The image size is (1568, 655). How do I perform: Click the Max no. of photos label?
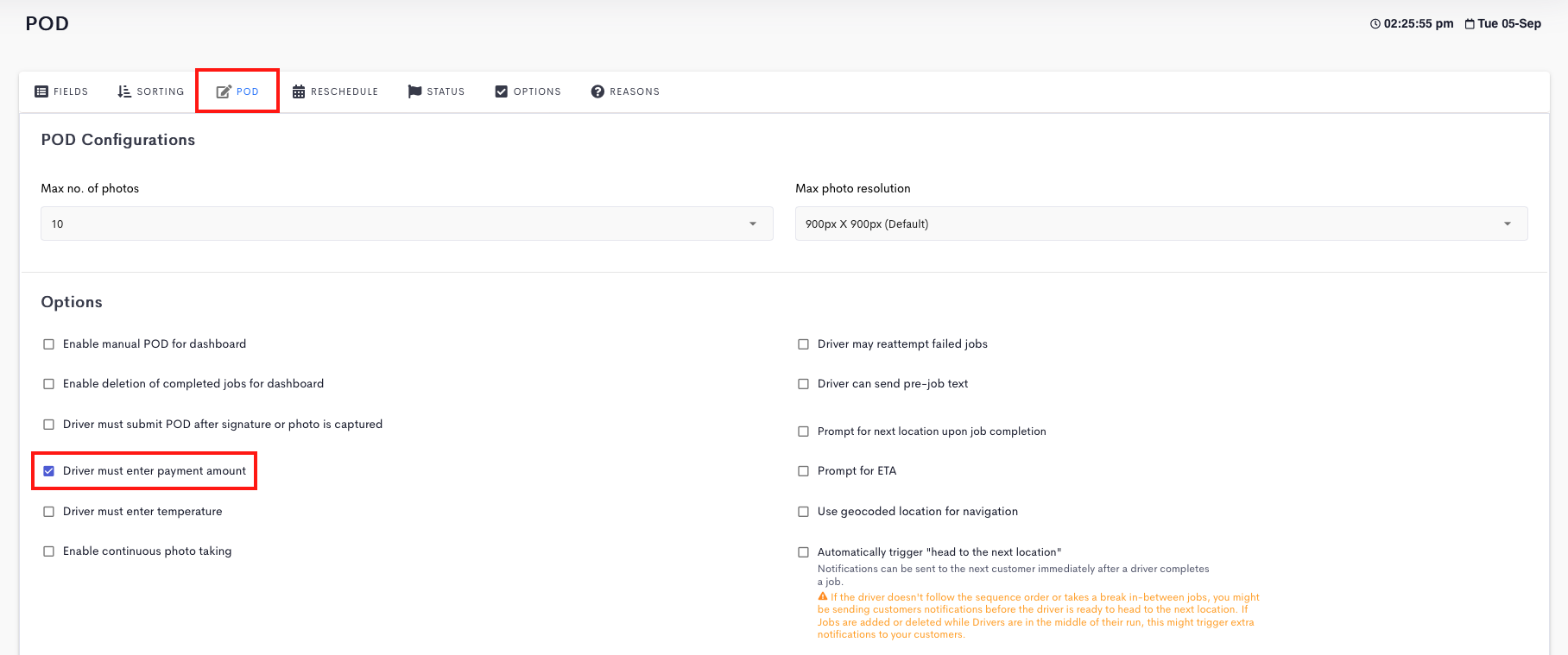[x=90, y=188]
